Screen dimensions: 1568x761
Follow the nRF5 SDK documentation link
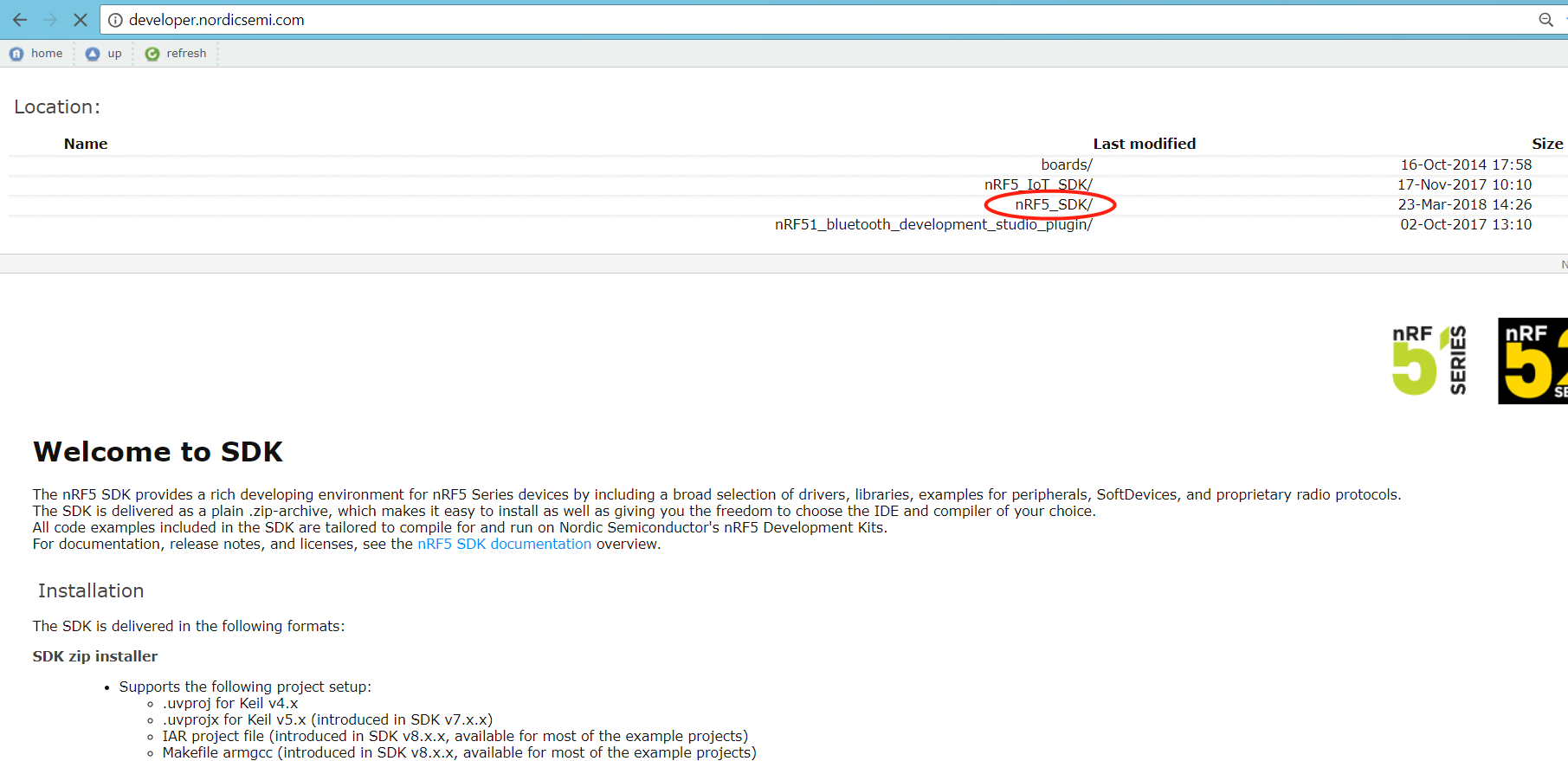click(x=504, y=544)
